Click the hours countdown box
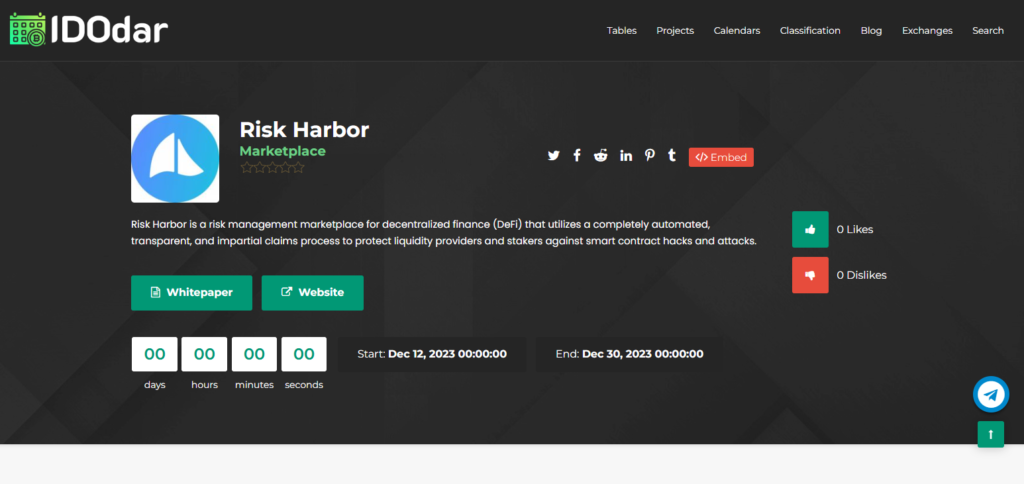This screenshot has width=1024, height=484. pyautogui.click(x=204, y=354)
